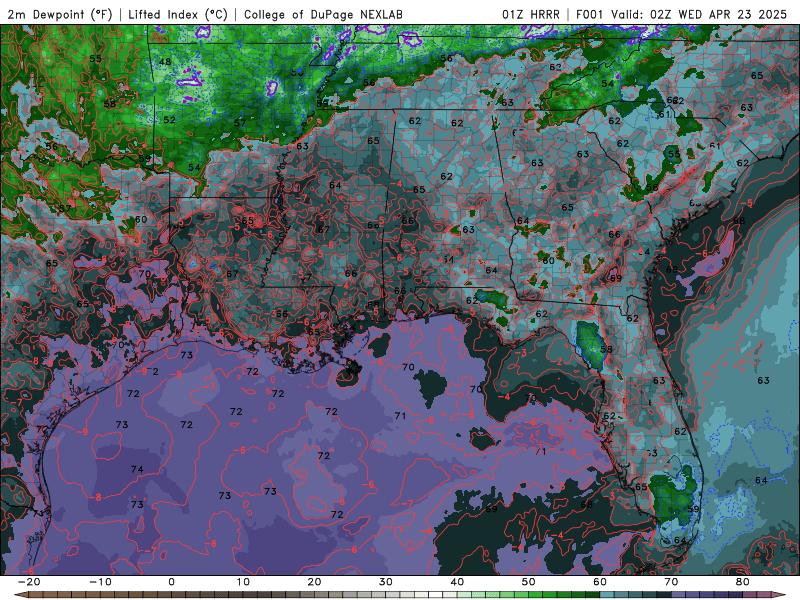
Task: Click the 'Valid: 02Z WED APR 23 2025' text
Action: (699, 14)
